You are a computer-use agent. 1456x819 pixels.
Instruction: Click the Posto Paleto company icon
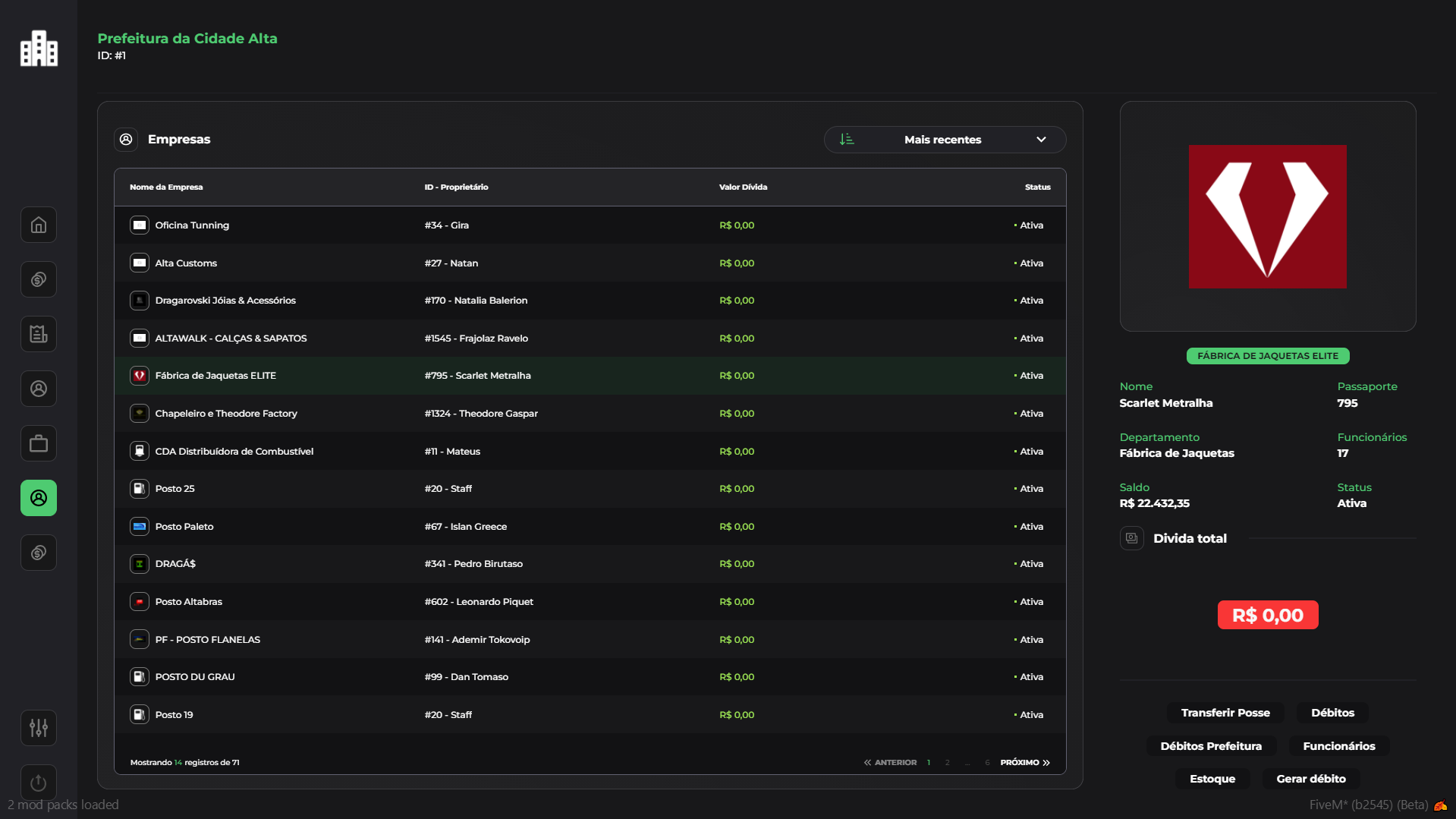140,527
